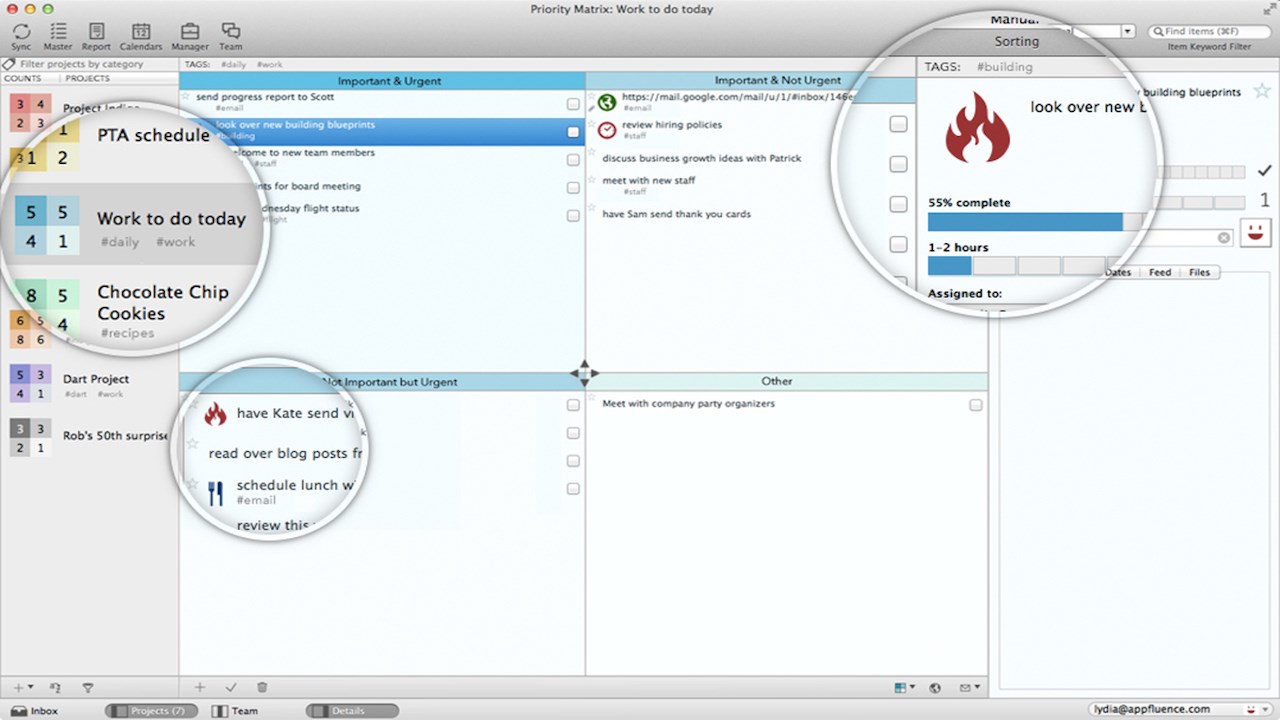The image size is (1280, 720).
Task: Click the #daily tag in tags bar
Action: [233, 64]
